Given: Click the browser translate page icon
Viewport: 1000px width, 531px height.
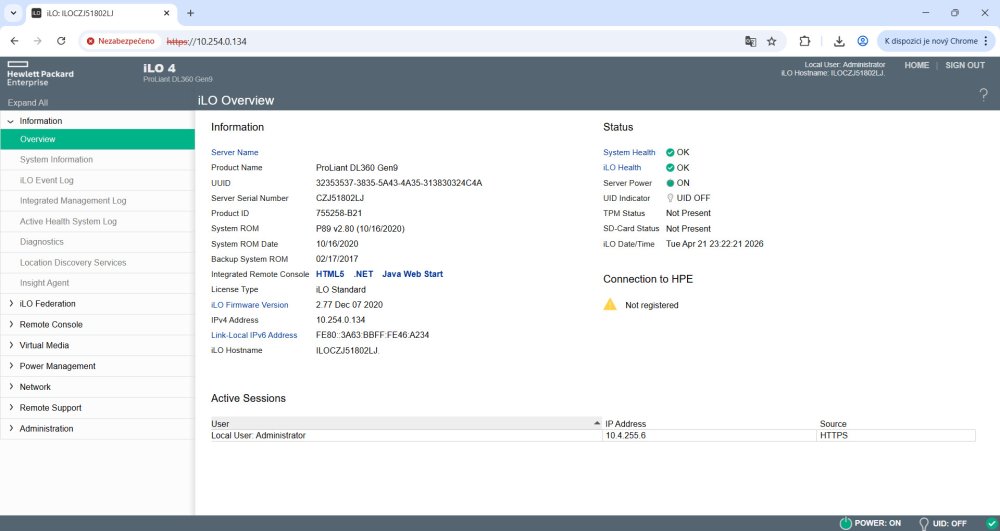Looking at the screenshot, I should point(750,41).
